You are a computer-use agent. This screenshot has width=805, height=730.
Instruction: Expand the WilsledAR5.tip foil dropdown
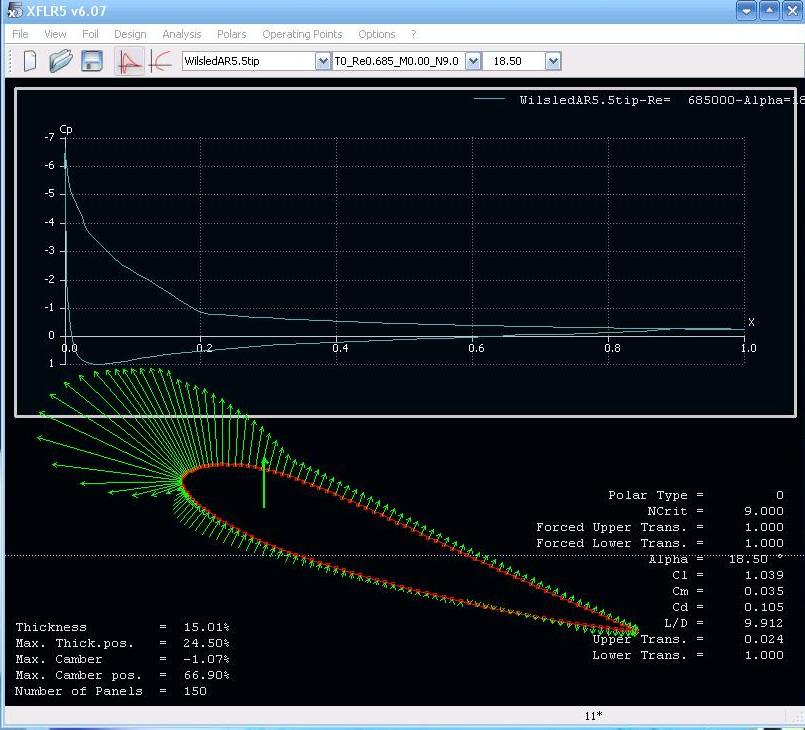tap(322, 61)
